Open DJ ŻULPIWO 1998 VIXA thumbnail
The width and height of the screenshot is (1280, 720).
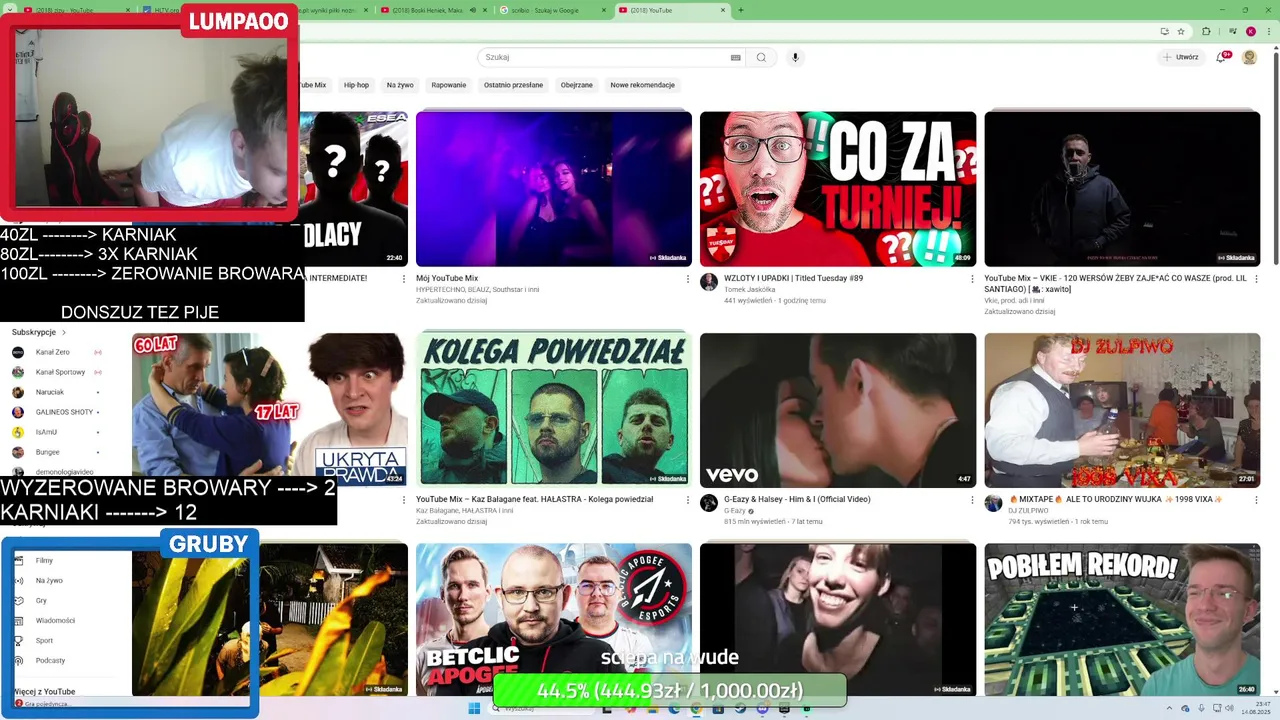point(1122,410)
